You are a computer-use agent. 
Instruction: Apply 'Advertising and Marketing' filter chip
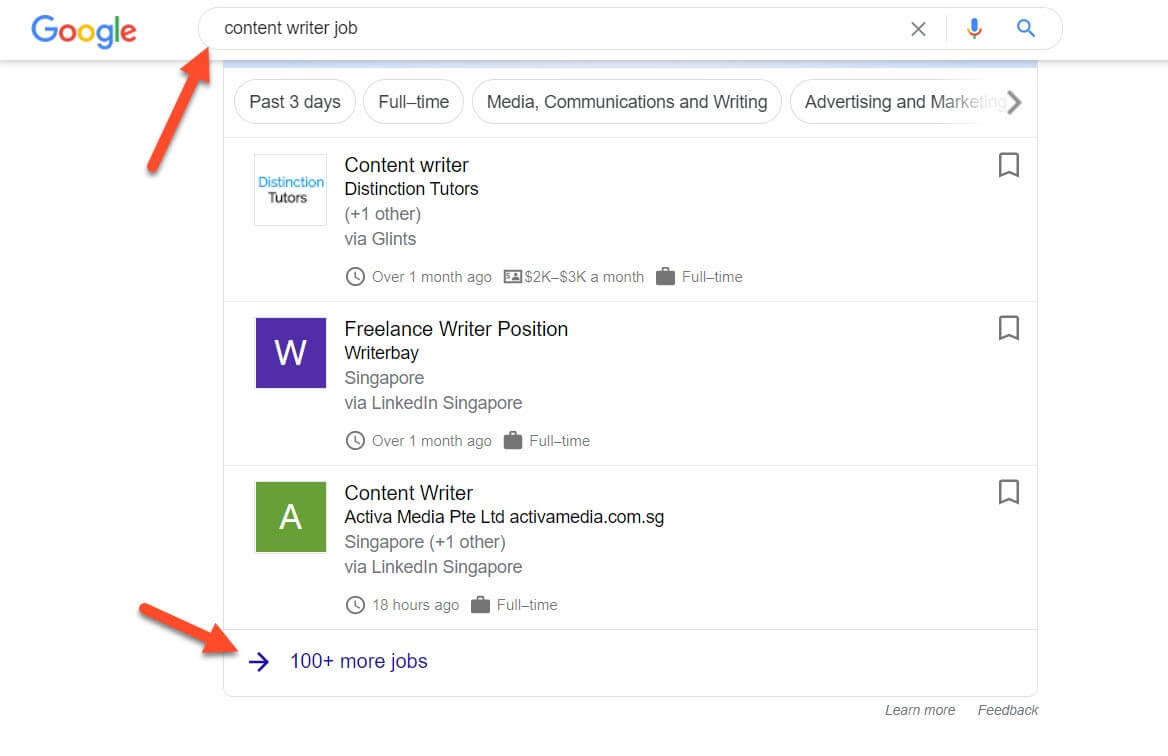(898, 101)
